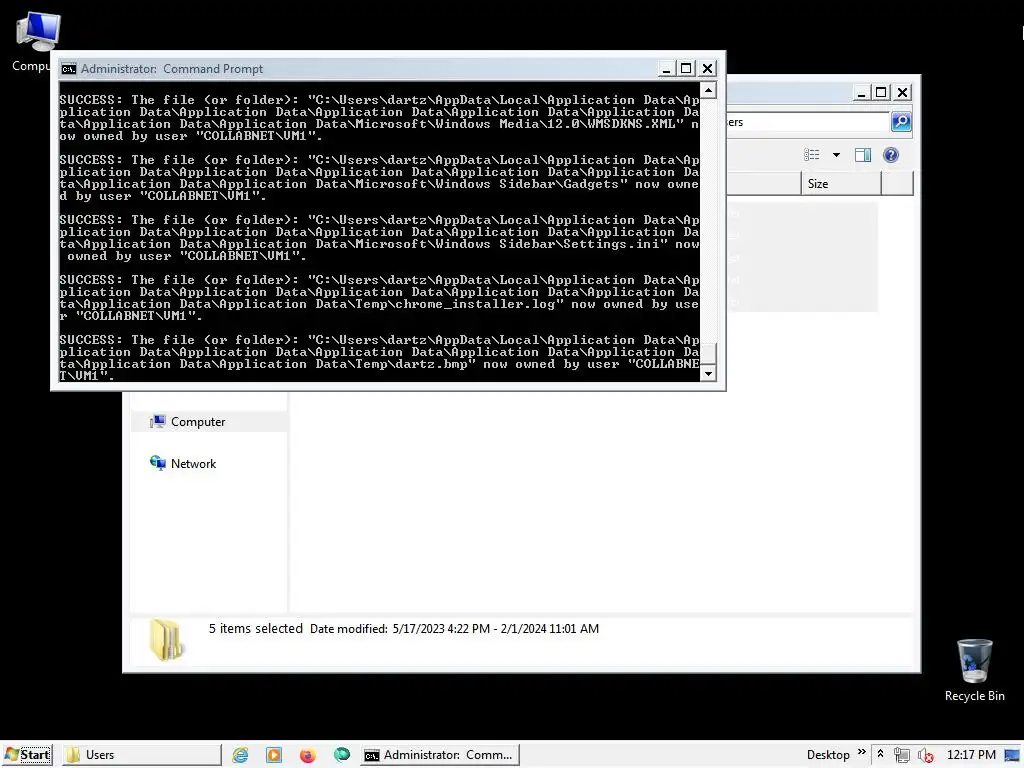Click the Explorer search button
The image size is (1024, 768).
point(901,121)
